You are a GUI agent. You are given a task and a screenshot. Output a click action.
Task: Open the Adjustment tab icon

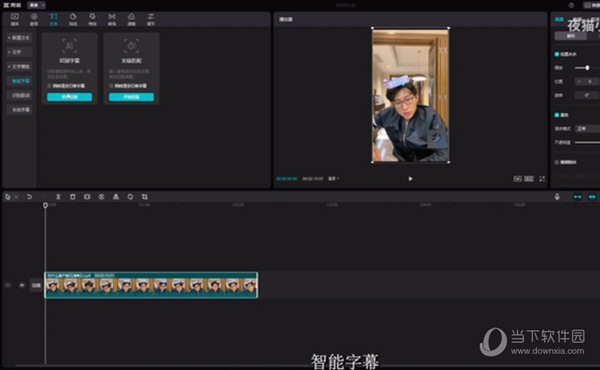click(151, 16)
